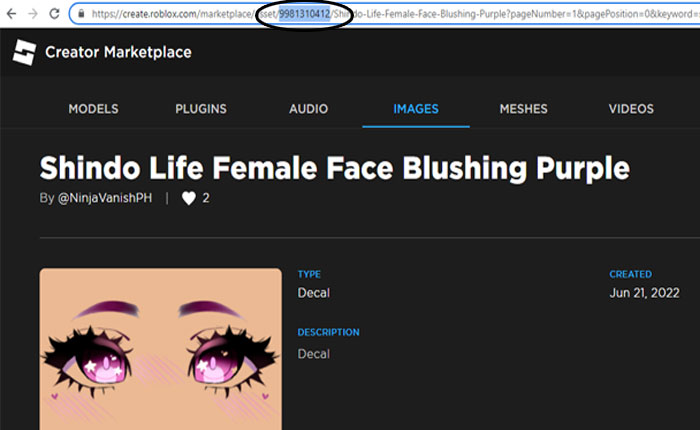Like the decal with the heart icon
This screenshot has height=430, width=700.
pos(188,198)
